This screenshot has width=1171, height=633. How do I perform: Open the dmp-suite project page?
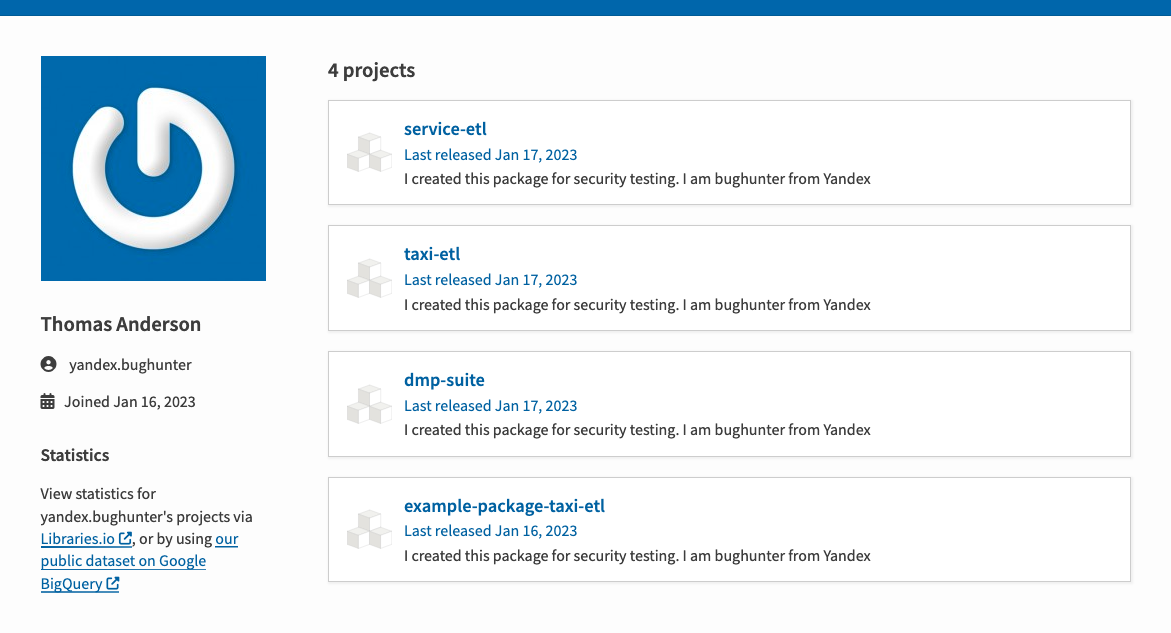pos(444,379)
